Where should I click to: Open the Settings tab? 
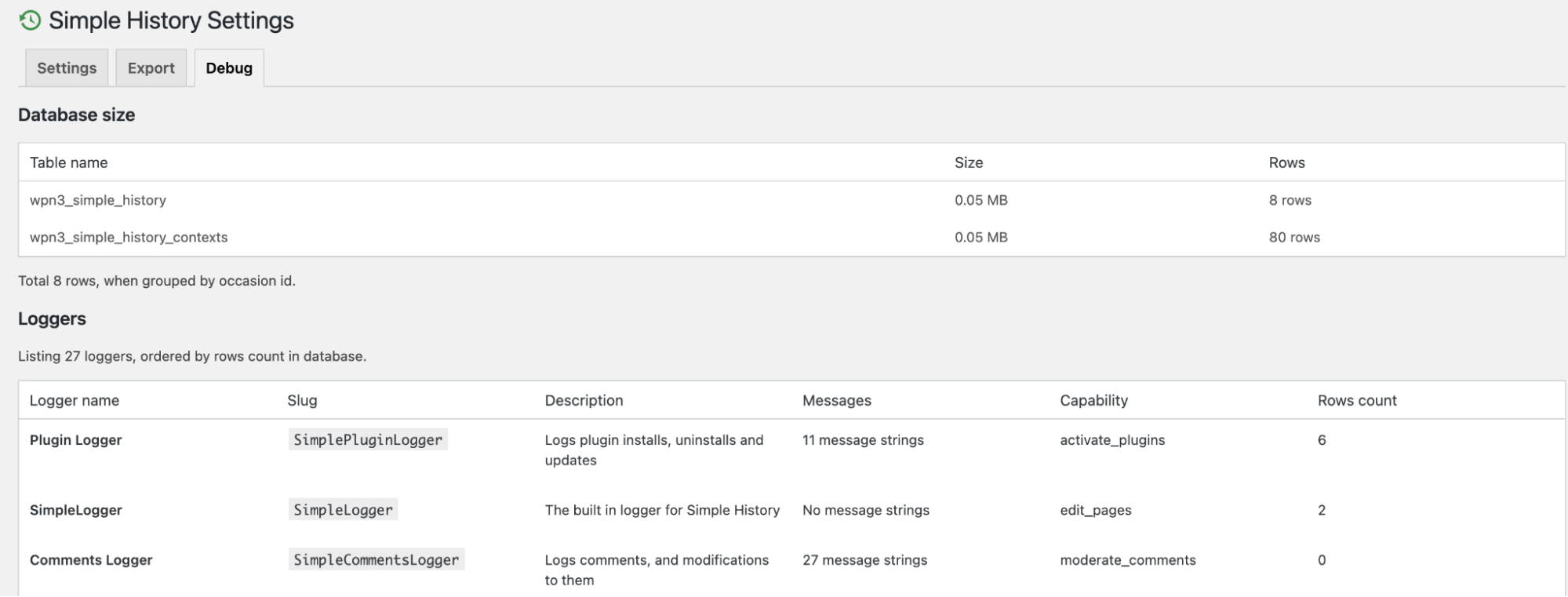(67, 68)
